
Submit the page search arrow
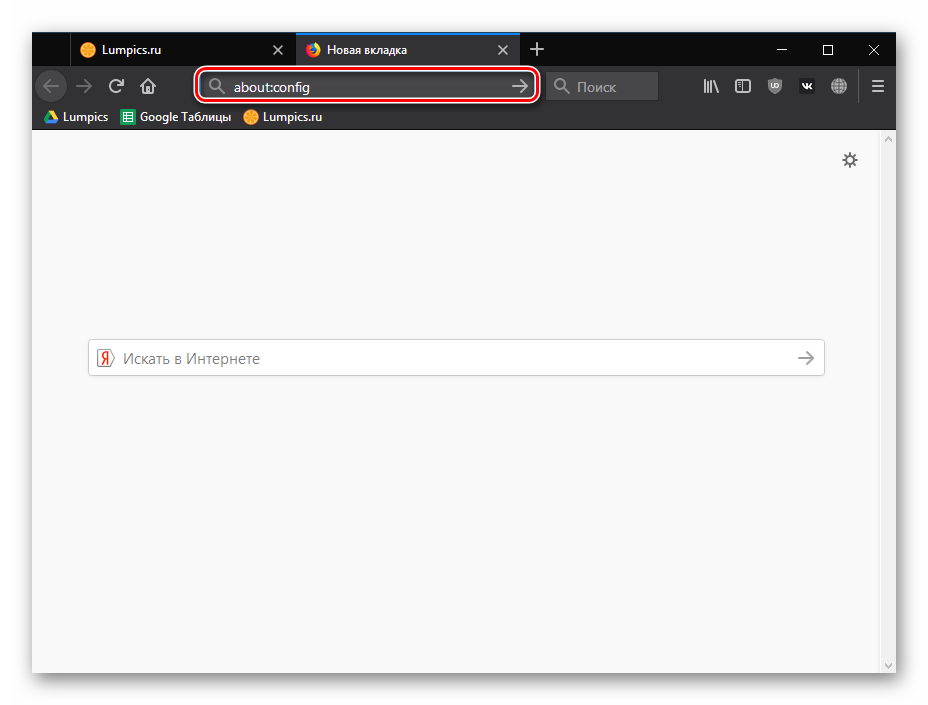[x=805, y=358]
